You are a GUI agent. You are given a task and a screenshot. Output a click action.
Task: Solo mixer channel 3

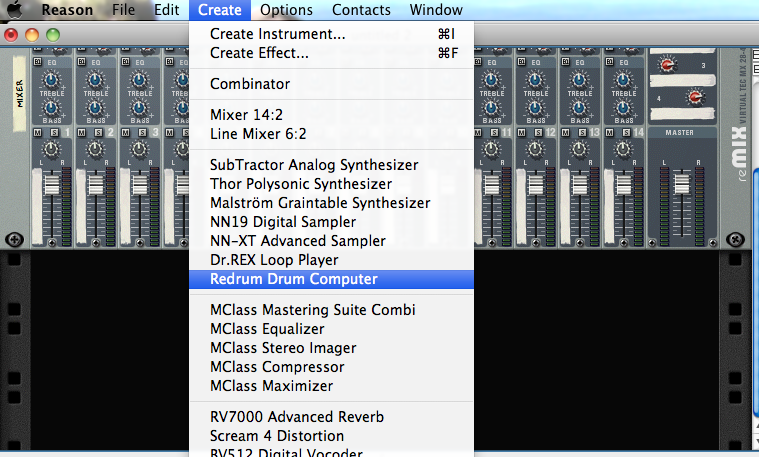[x=142, y=132]
